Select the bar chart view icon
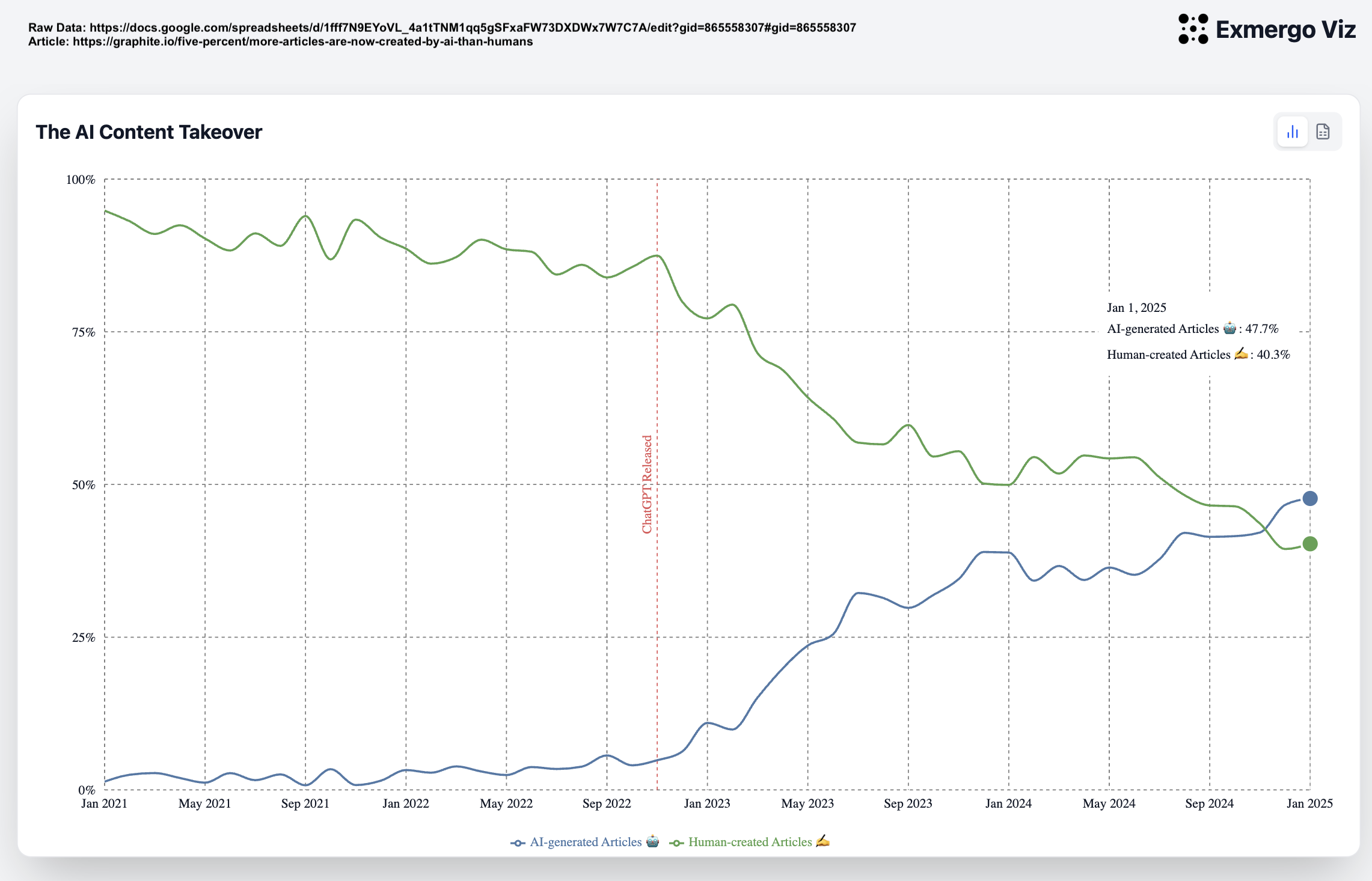Image resolution: width=1372 pixels, height=881 pixels. point(1293,131)
